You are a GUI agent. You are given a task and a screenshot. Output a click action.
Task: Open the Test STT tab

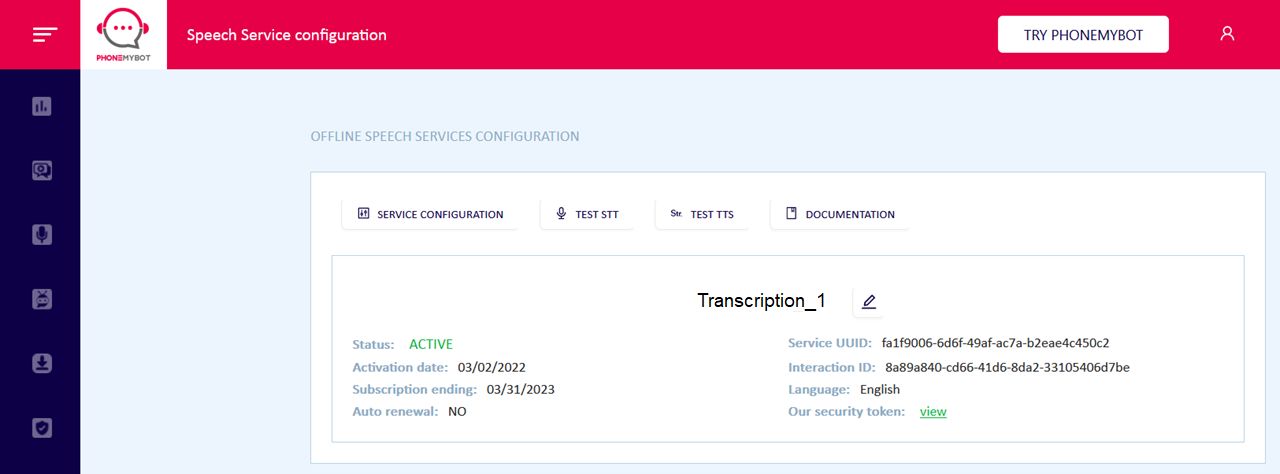[587, 214]
